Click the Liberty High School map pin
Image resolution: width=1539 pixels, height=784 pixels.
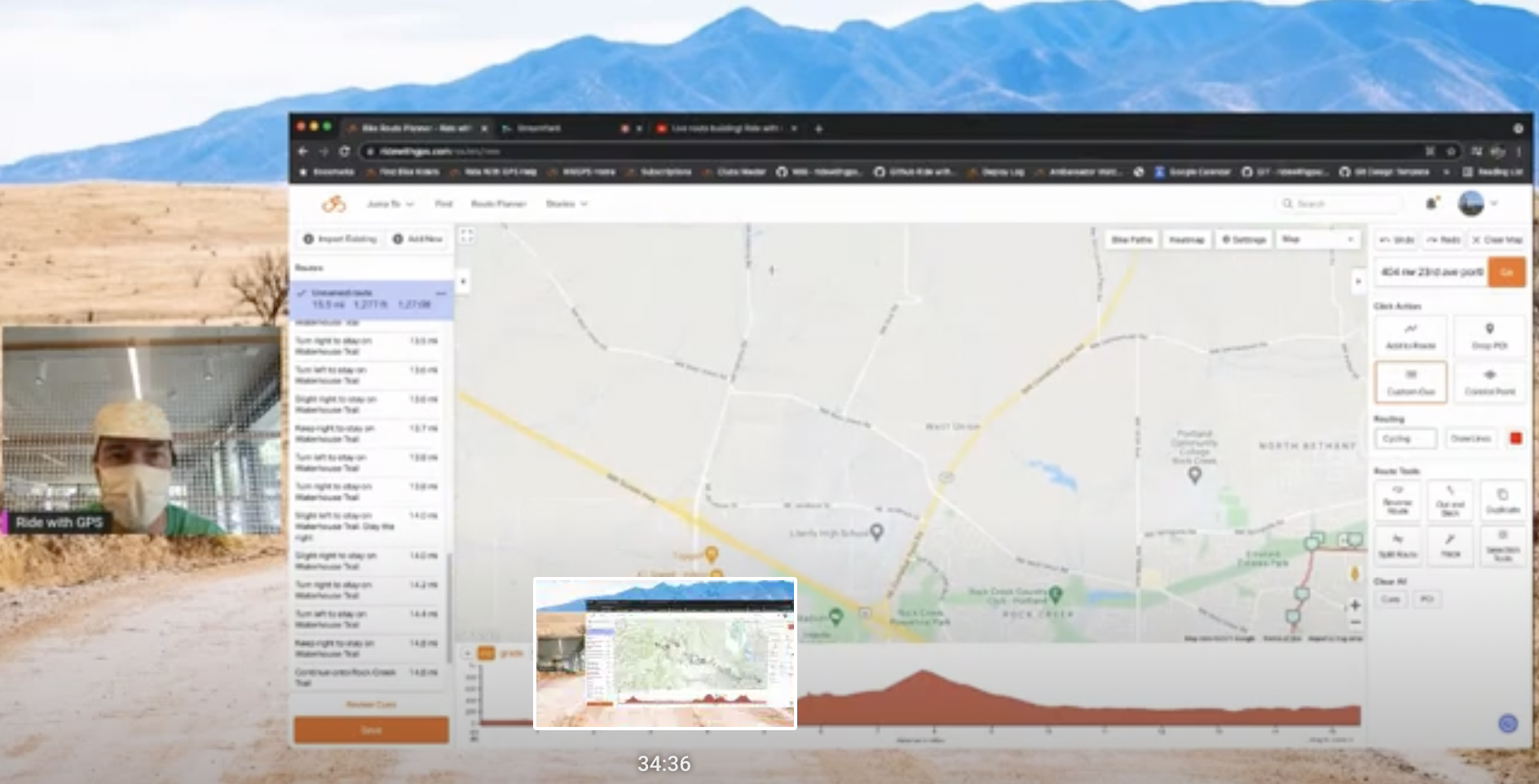pyautogui.click(x=876, y=532)
